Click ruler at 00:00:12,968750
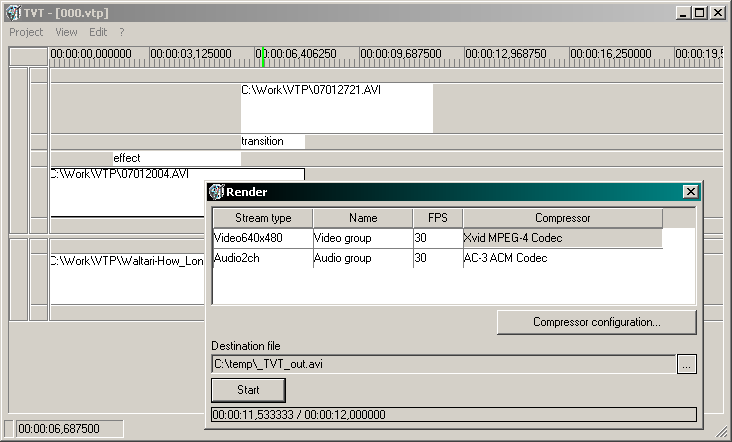The width and height of the screenshot is (732, 442). [x=506, y=54]
